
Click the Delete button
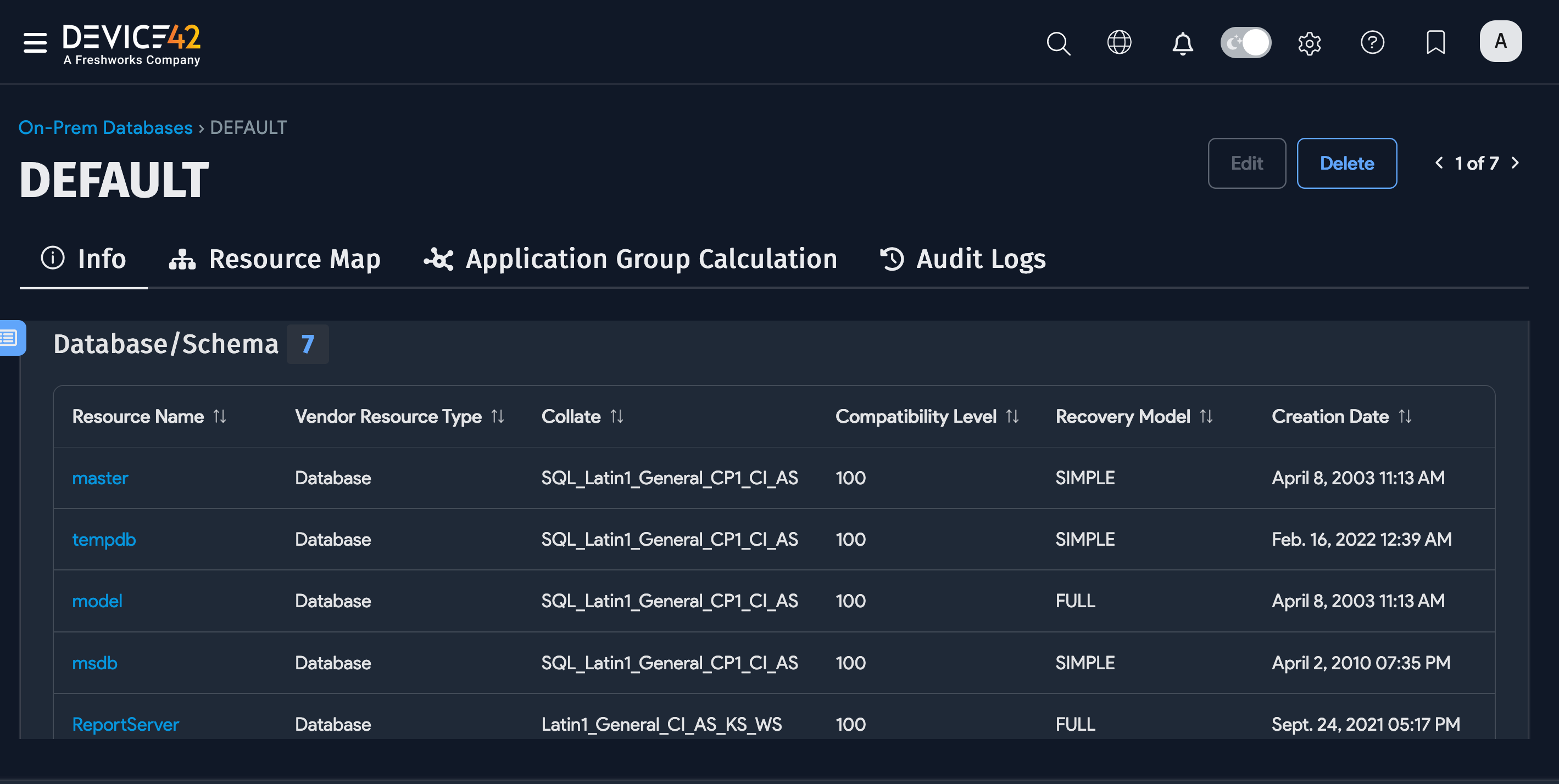[x=1346, y=164]
